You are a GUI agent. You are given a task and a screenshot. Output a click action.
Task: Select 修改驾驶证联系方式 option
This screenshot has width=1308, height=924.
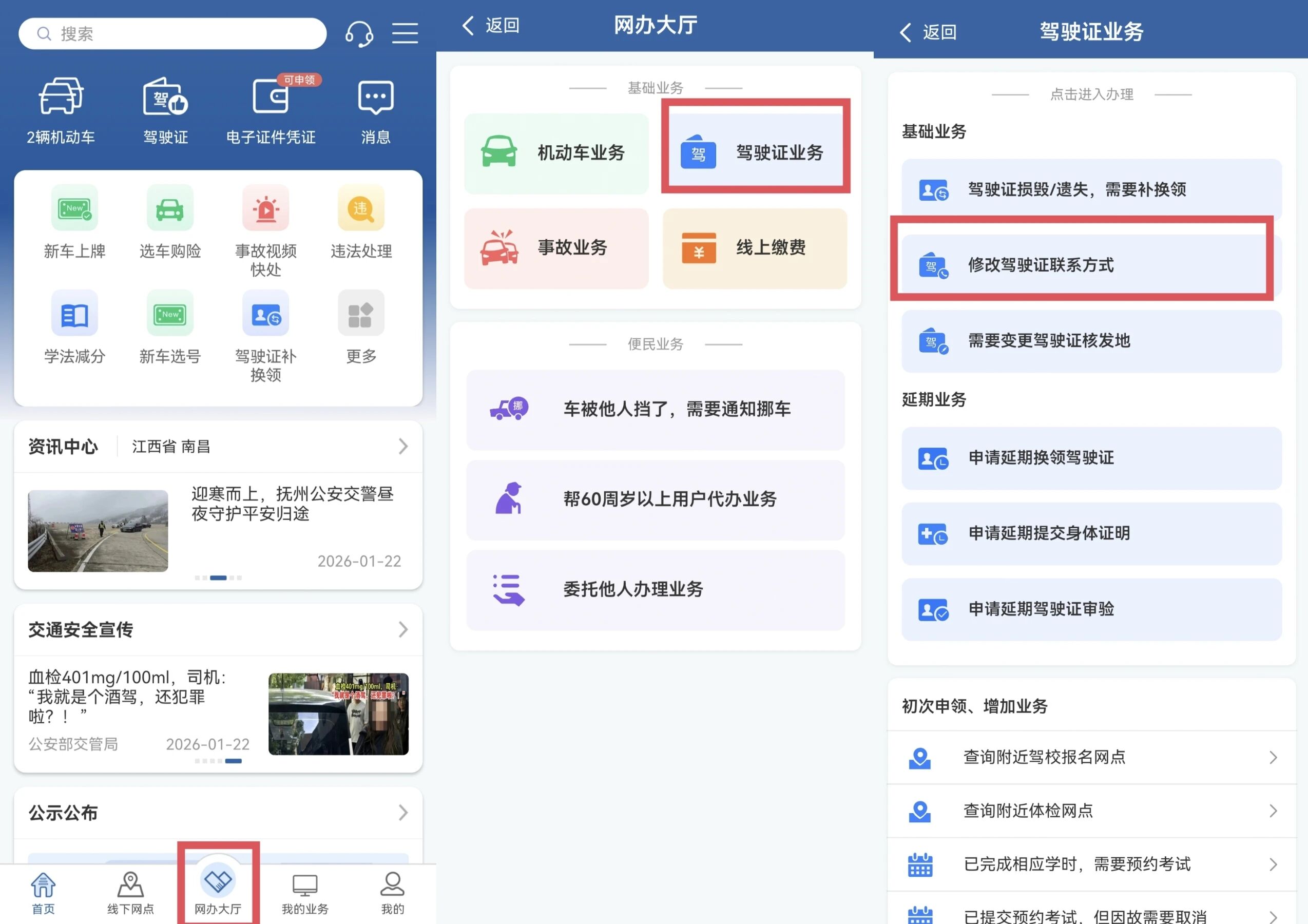click(1083, 265)
